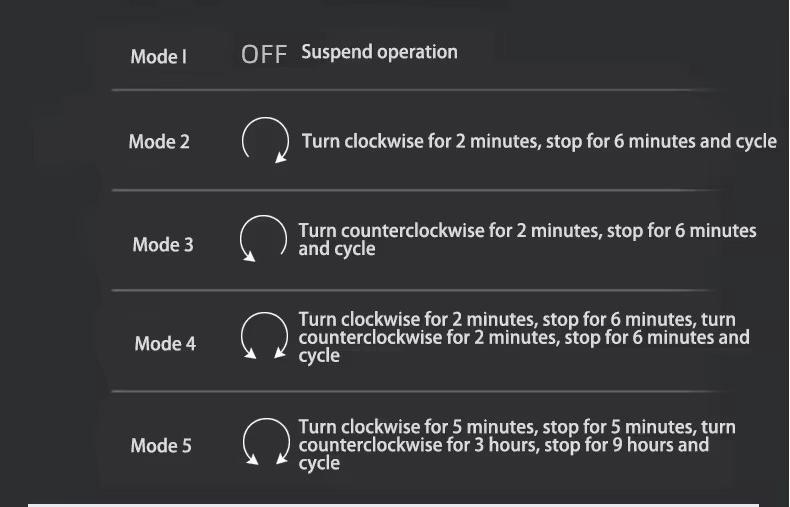This screenshot has width=790, height=507.
Task: Click 'Turn counterclockwise for 2 minutes' text in Mode 3
Action: tap(450, 231)
